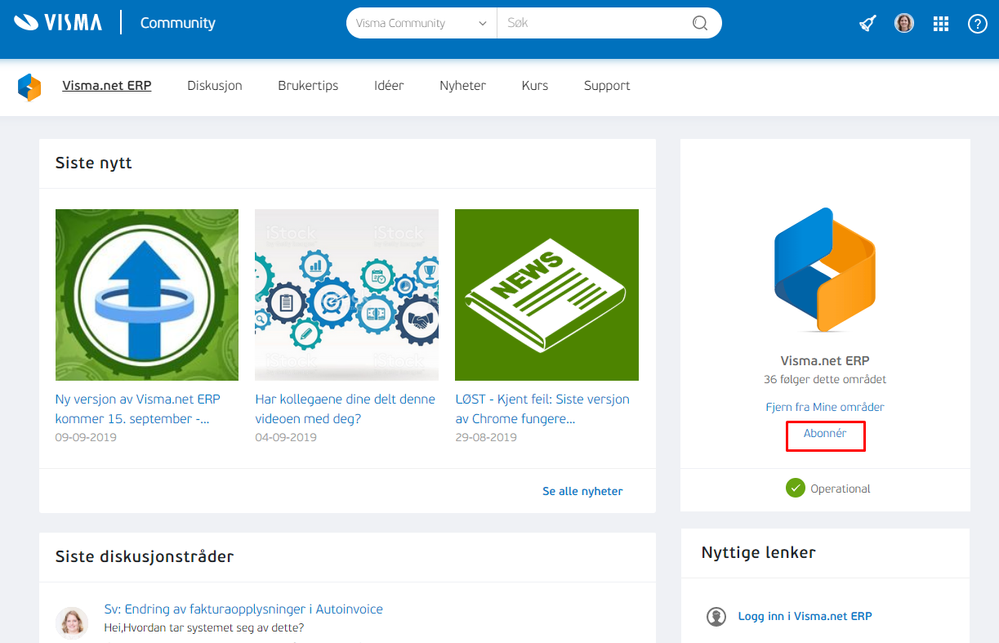
Task: Click the Abonnér subscribe link
Action: (824, 433)
